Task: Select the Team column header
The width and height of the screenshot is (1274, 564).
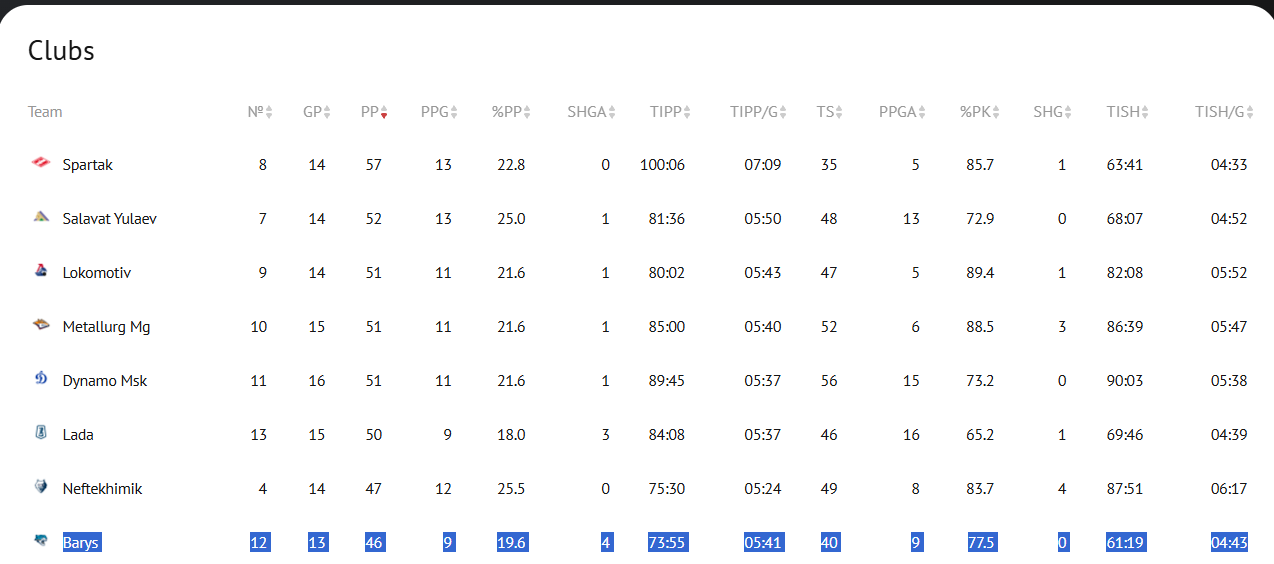Action: (x=45, y=112)
